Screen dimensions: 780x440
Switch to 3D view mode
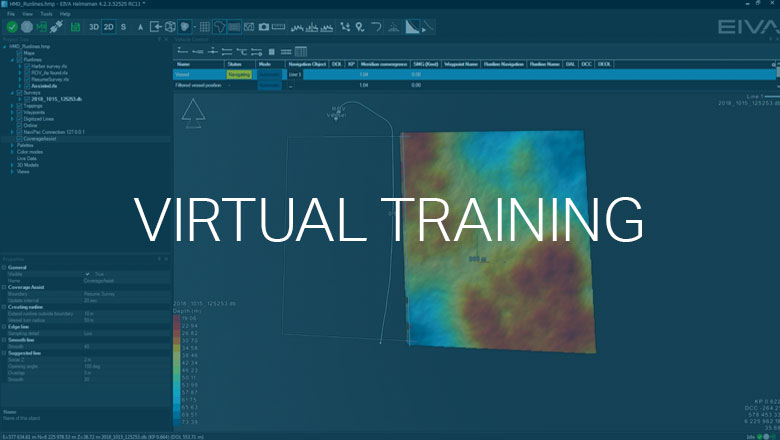93,26
